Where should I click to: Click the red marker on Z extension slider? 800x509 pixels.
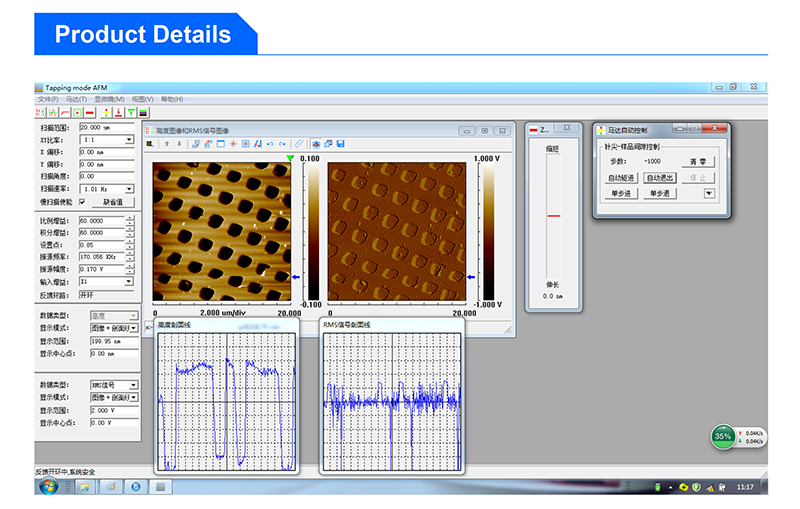(x=553, y=215)
